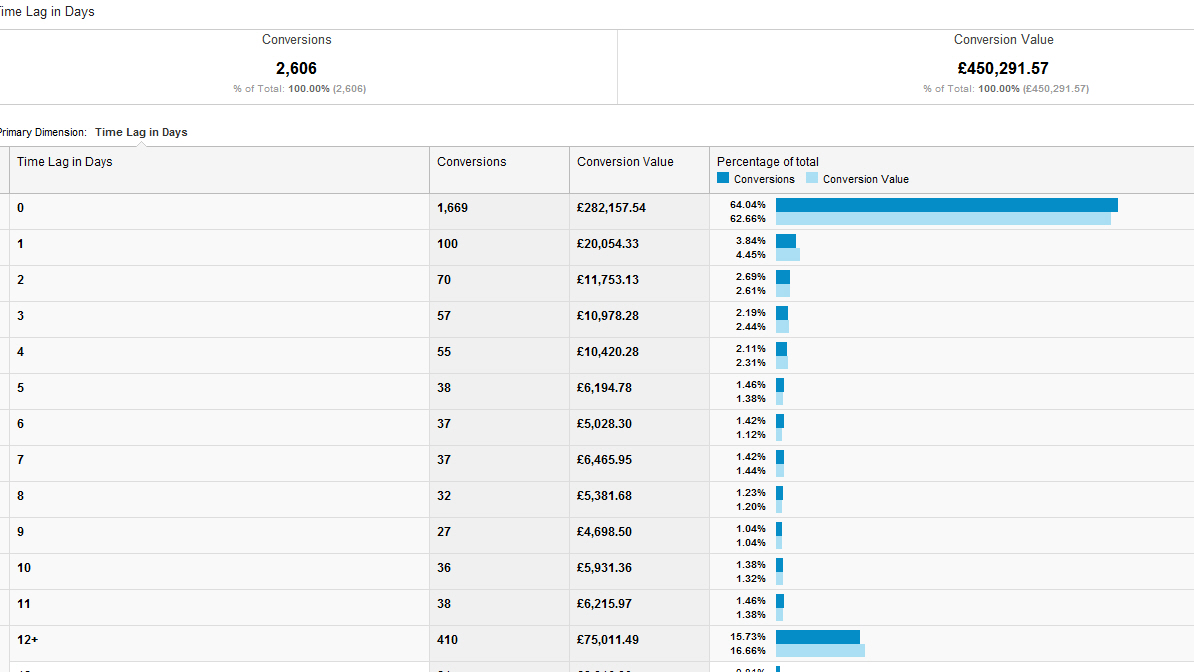The height and width of the screenshot is (672, 1194).
Task: Click the 62.66% conversion value bar
Action: (x=943, y=219)
